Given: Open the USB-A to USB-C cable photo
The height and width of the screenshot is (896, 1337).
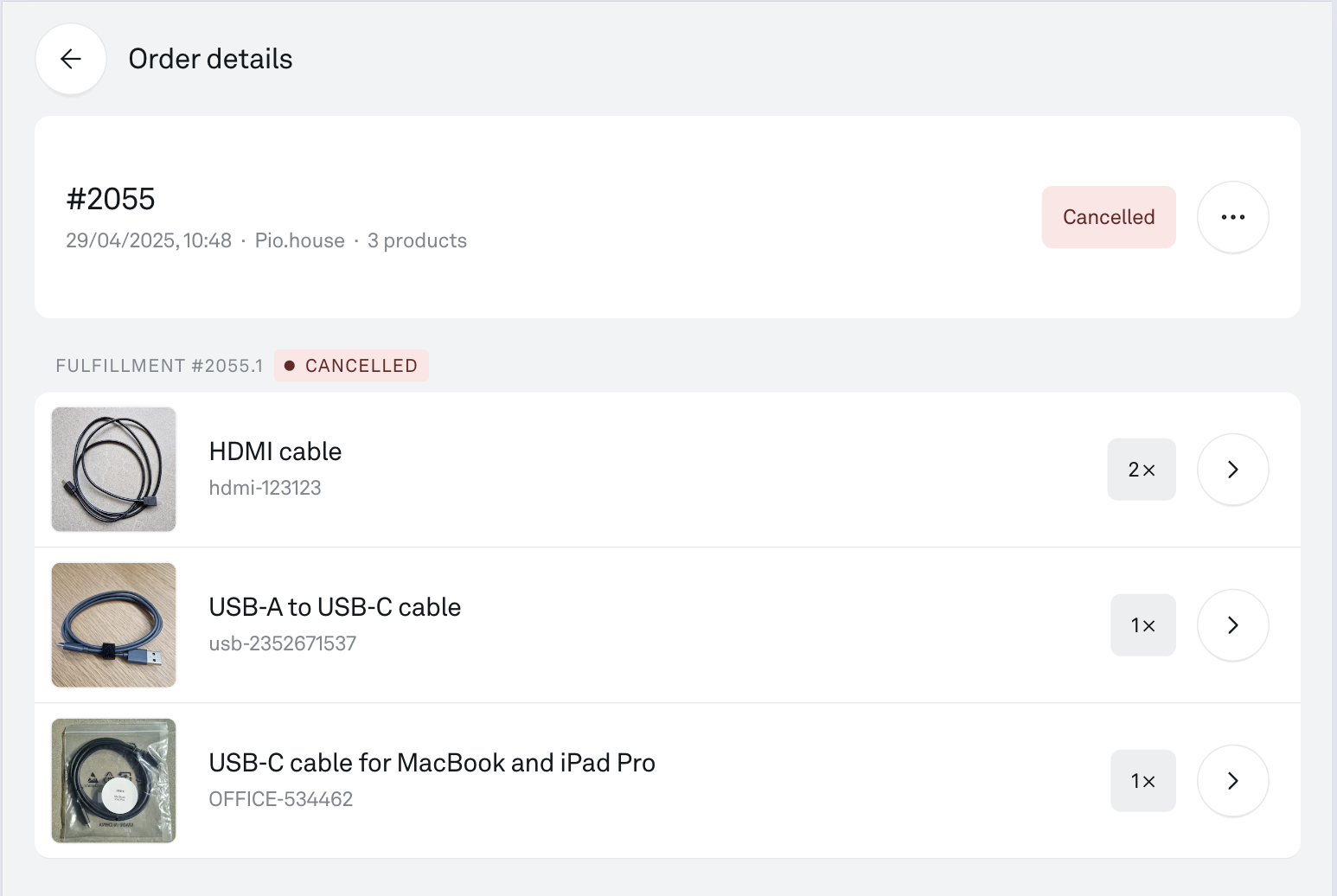Looking at the screenshot, I should [x=114, y=625].
